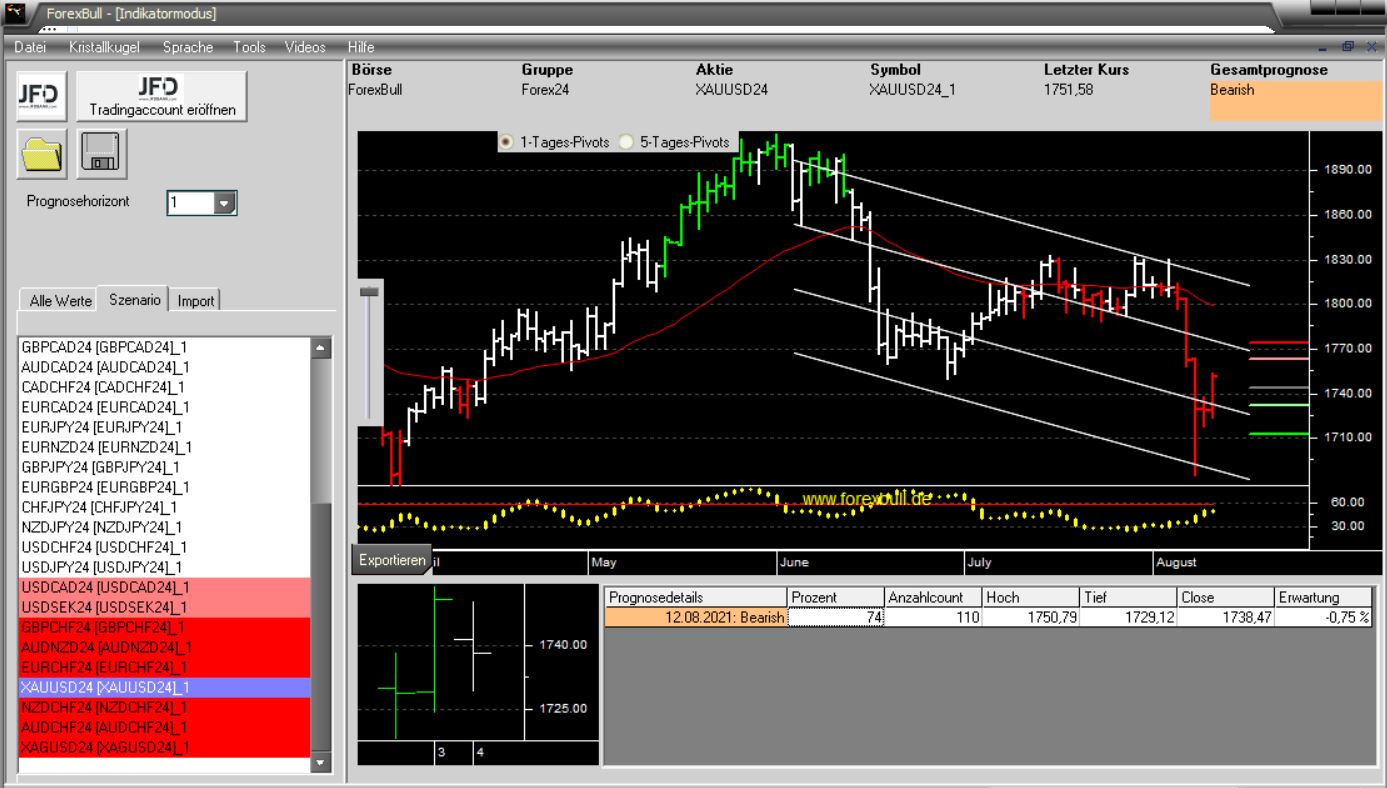Click the Hoch column header
This screenshot has width=1387, height=788.
(x=1030, y=598)
